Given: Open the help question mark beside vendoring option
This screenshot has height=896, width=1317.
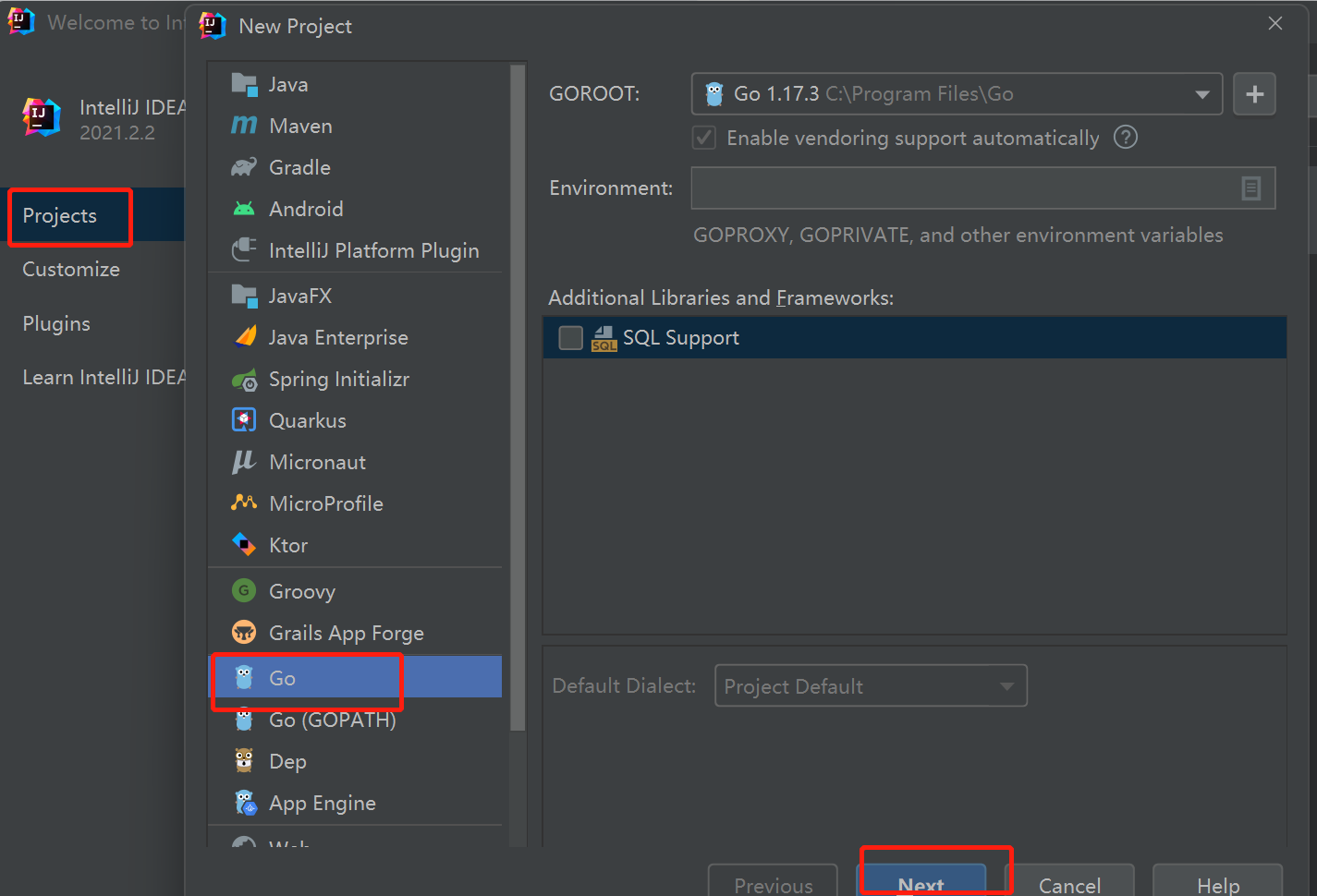Looking at the screenshot, I should (1126, 138).
